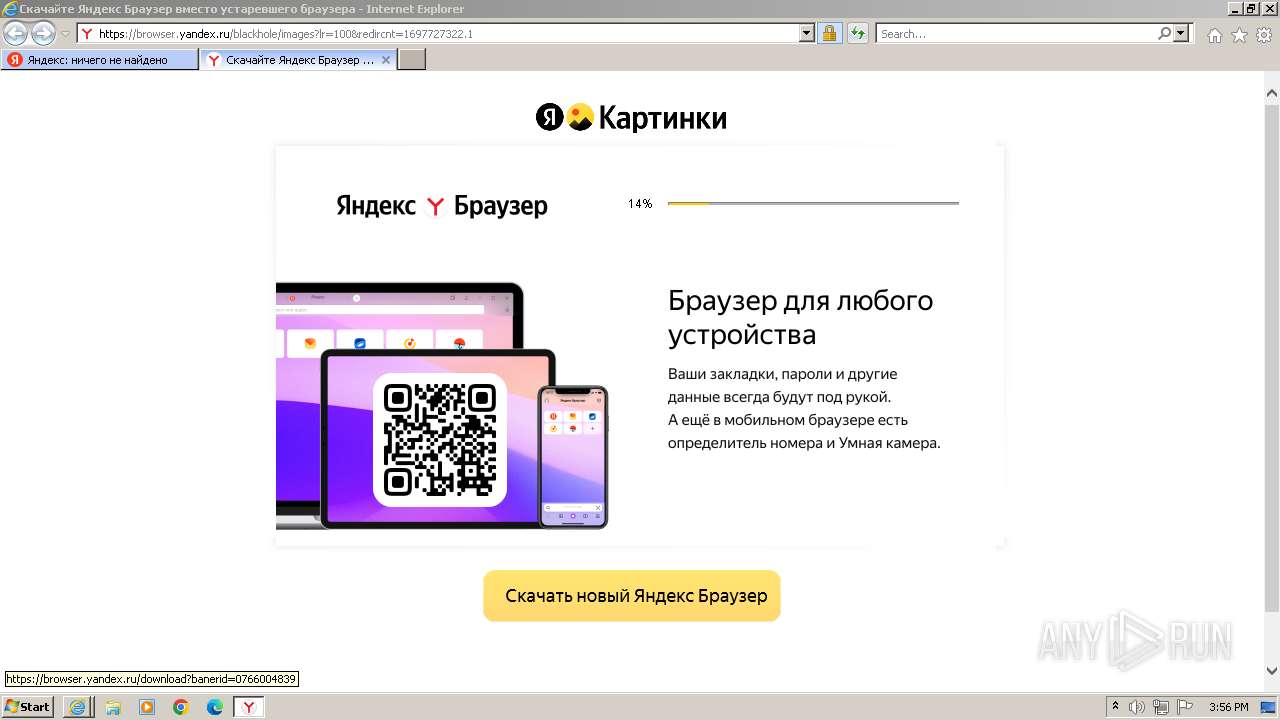The width and height of the screenshot is (1280, 720).
Task: Click the search magnifier icon
Action: (x=1164, y=34)
